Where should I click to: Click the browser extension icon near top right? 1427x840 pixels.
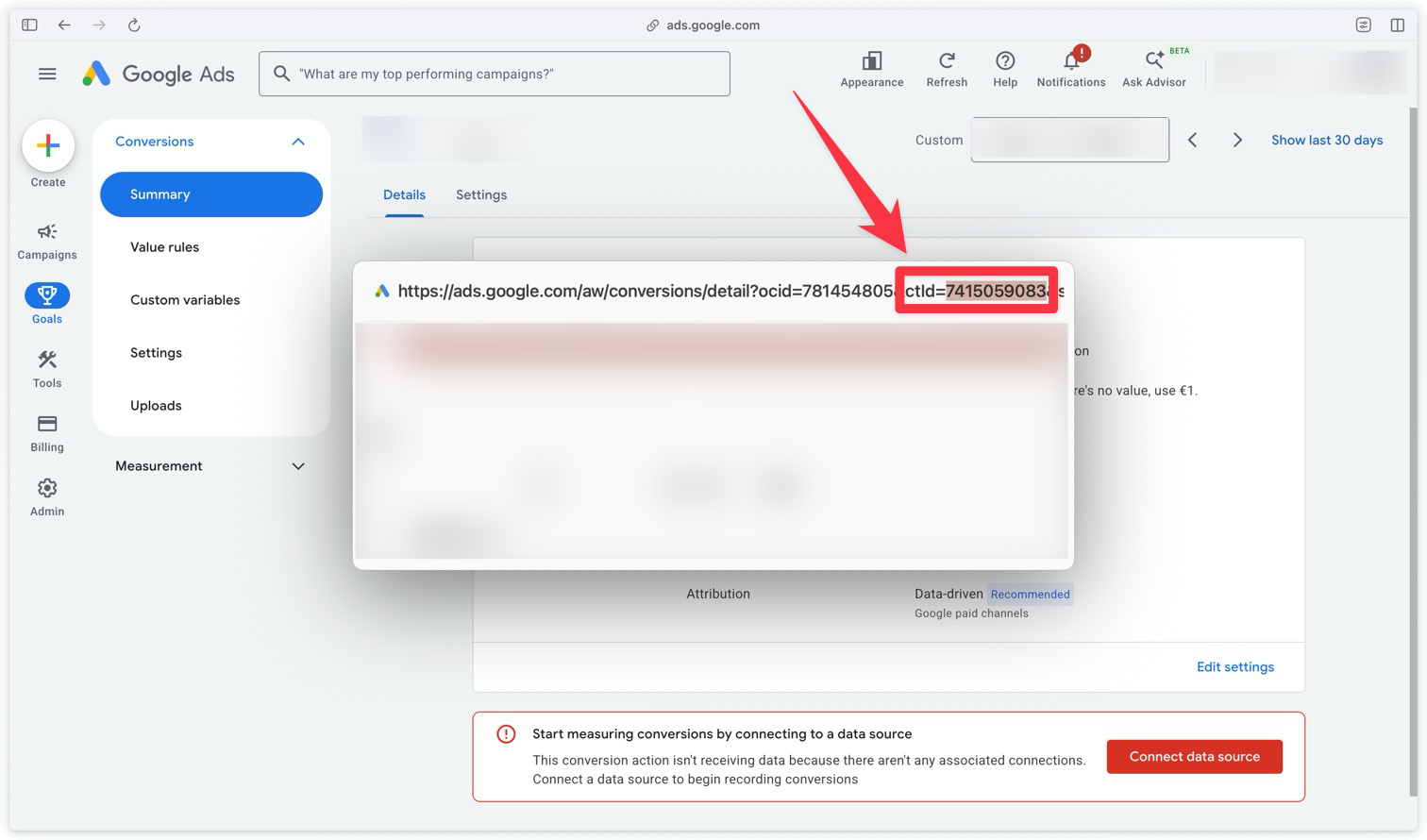pyautogui.click(x=1364, y=25)
